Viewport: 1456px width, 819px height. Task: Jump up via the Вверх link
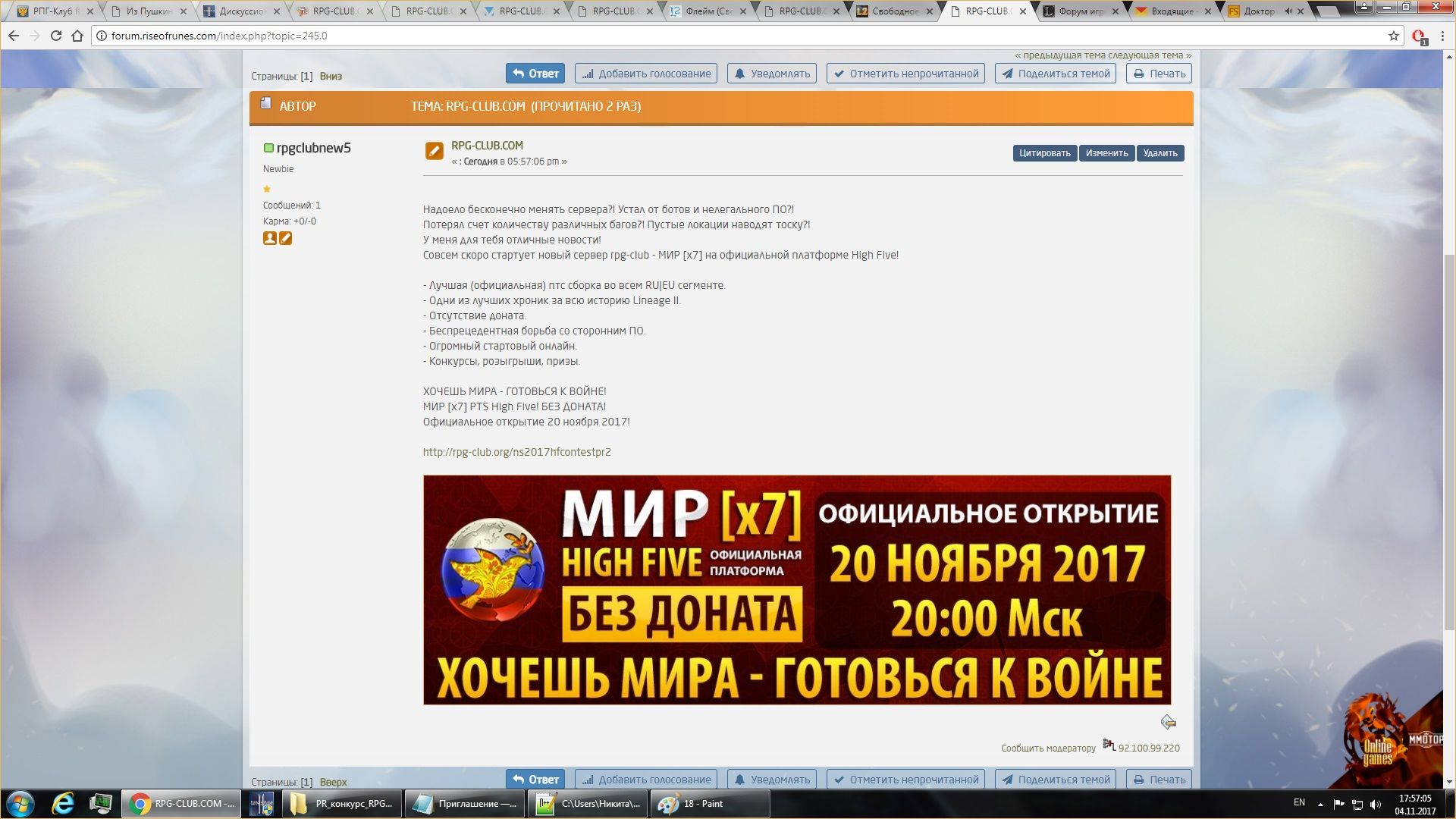(x=333, y=782)
